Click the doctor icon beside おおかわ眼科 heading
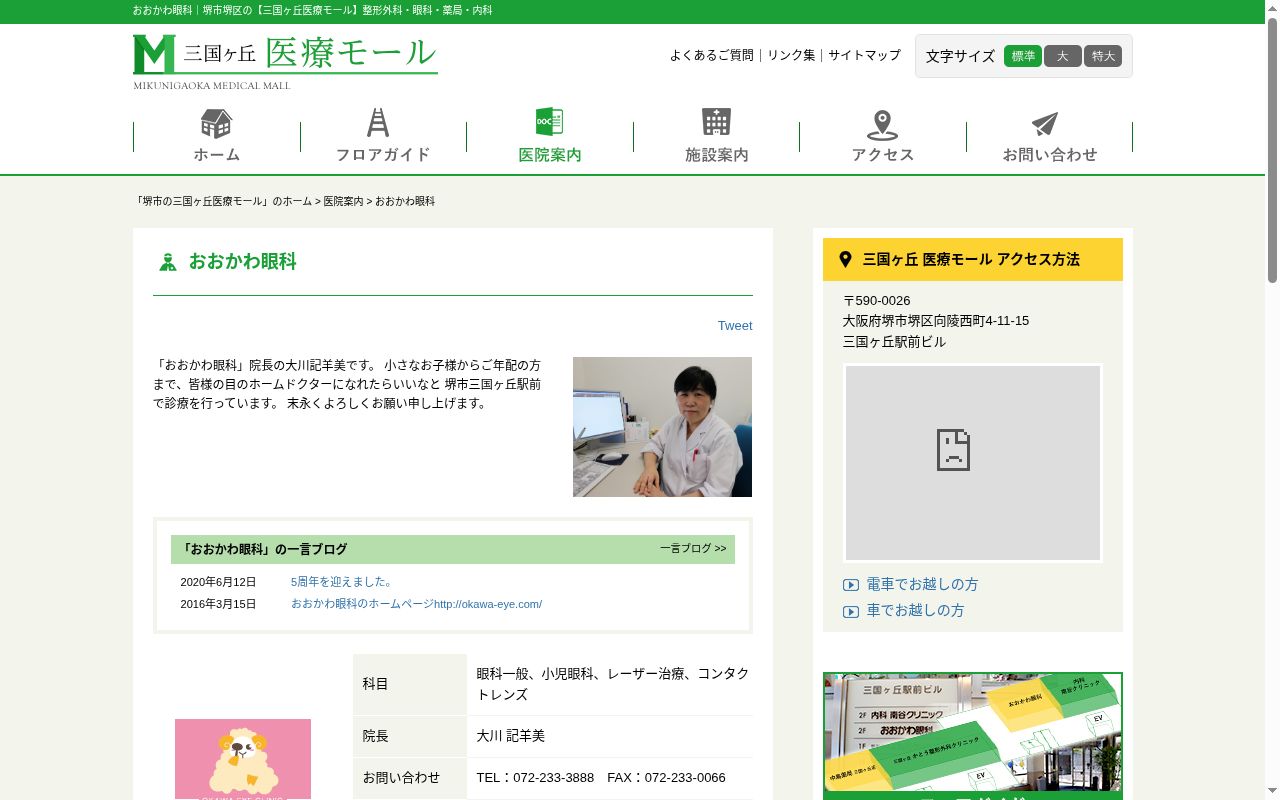Viewport: 1280px width, 800px height. 168,262
